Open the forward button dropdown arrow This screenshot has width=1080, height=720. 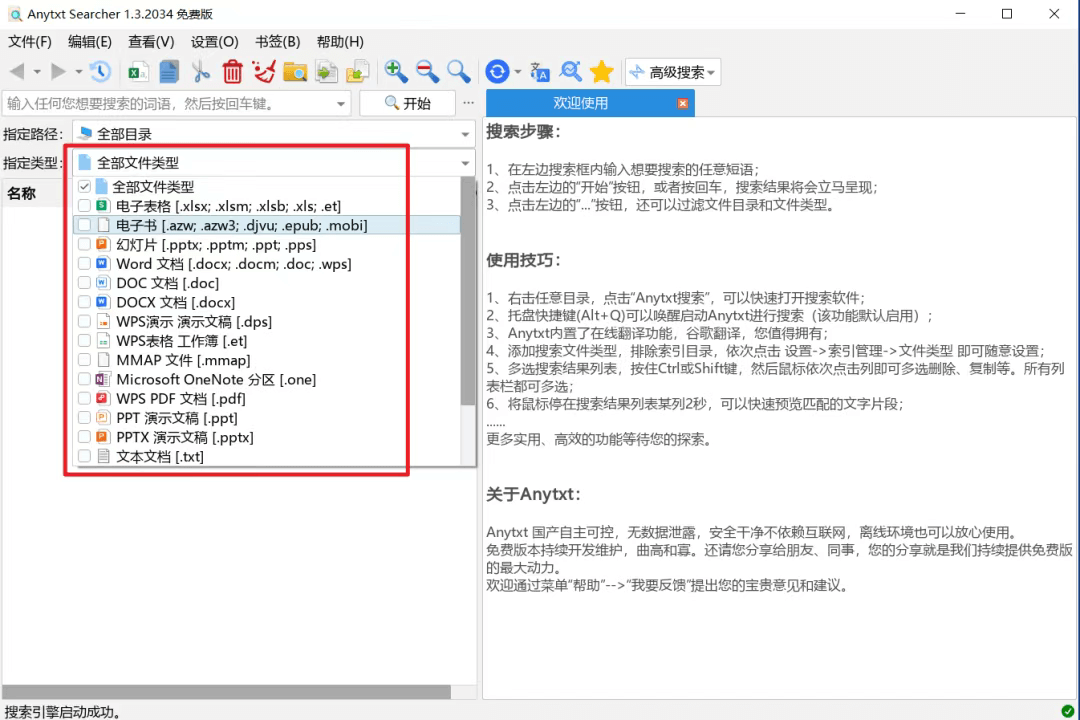(x=79, y=72)
